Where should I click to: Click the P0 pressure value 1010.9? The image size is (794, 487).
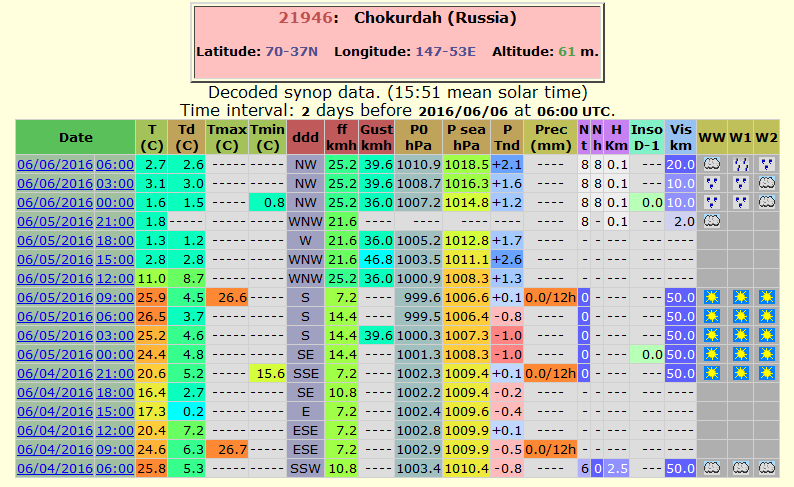tap(419, 165)
